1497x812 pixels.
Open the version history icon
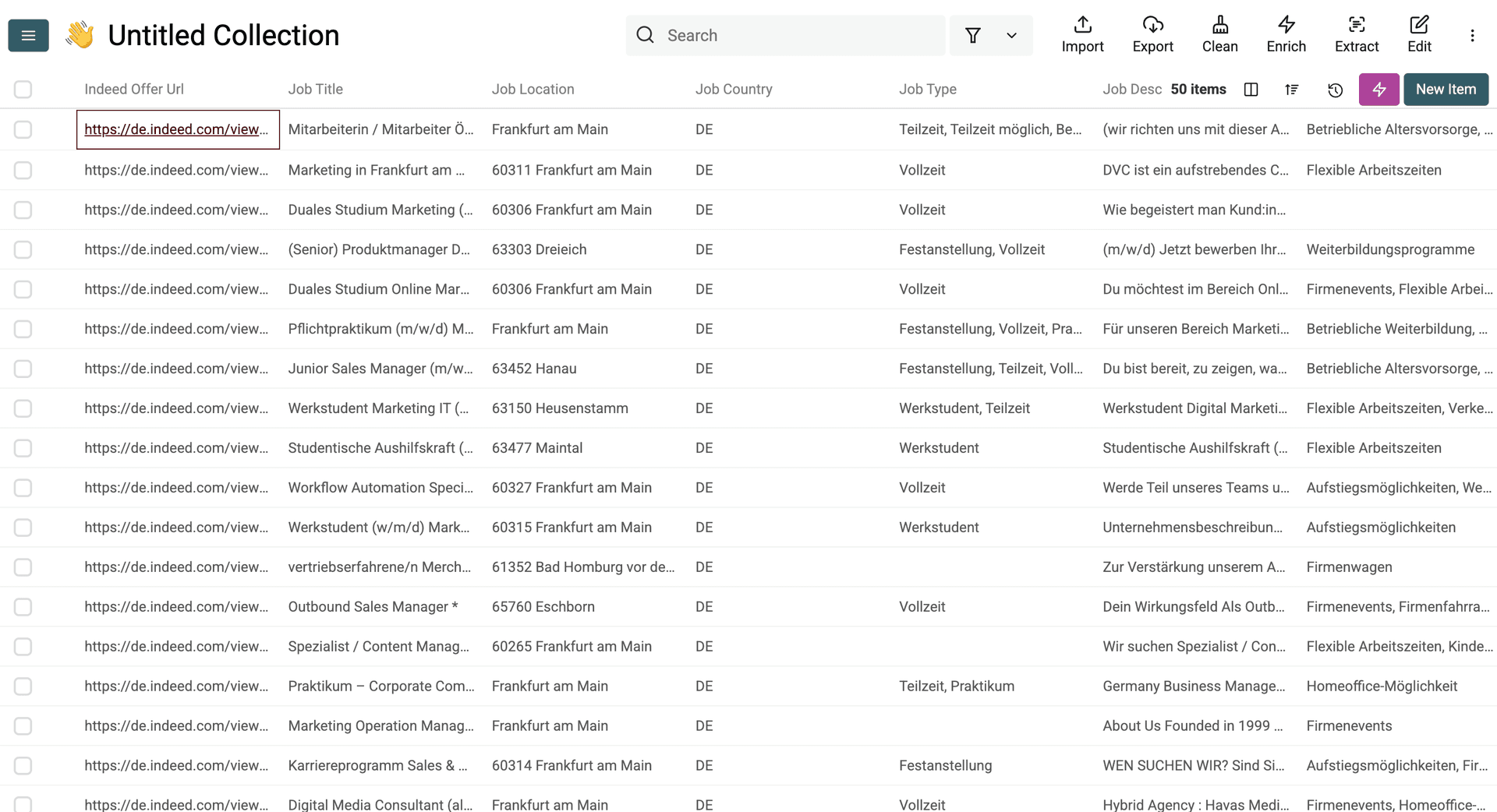pos(1336,90)
